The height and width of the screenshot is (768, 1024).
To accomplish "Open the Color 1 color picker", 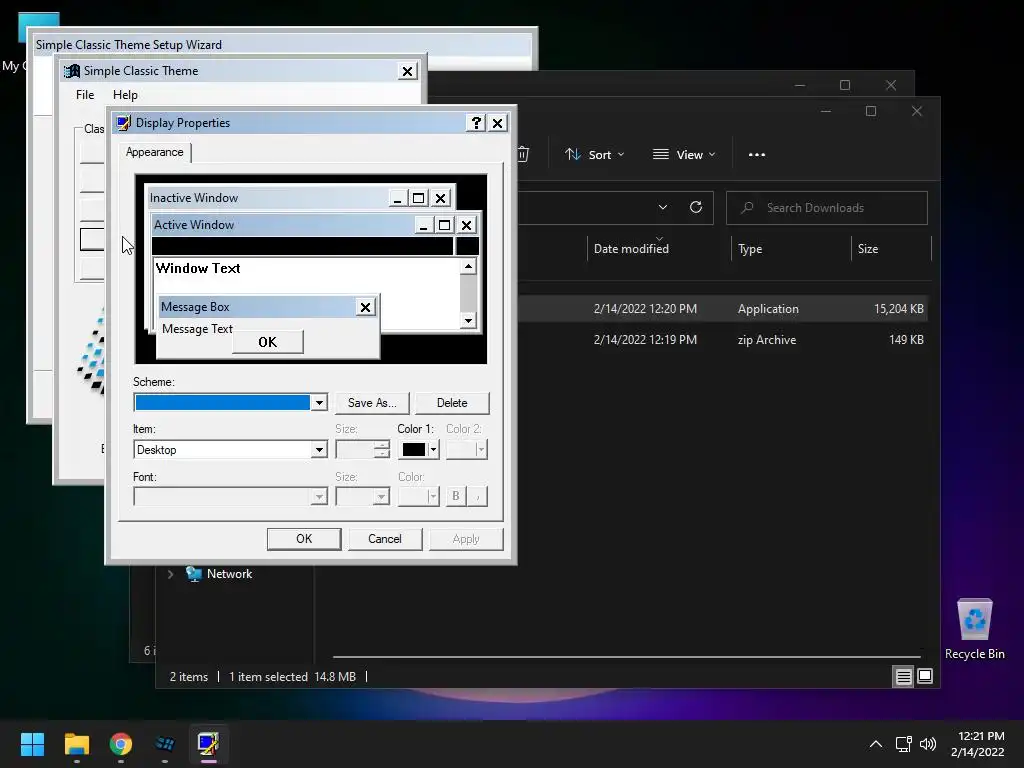I will [419, 450].
